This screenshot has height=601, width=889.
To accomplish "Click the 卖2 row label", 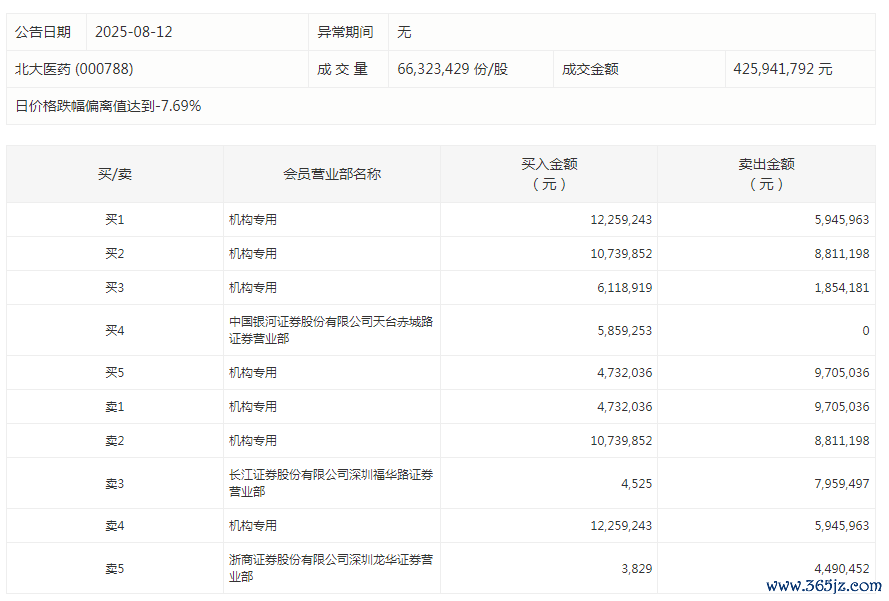I will (114, 441).
